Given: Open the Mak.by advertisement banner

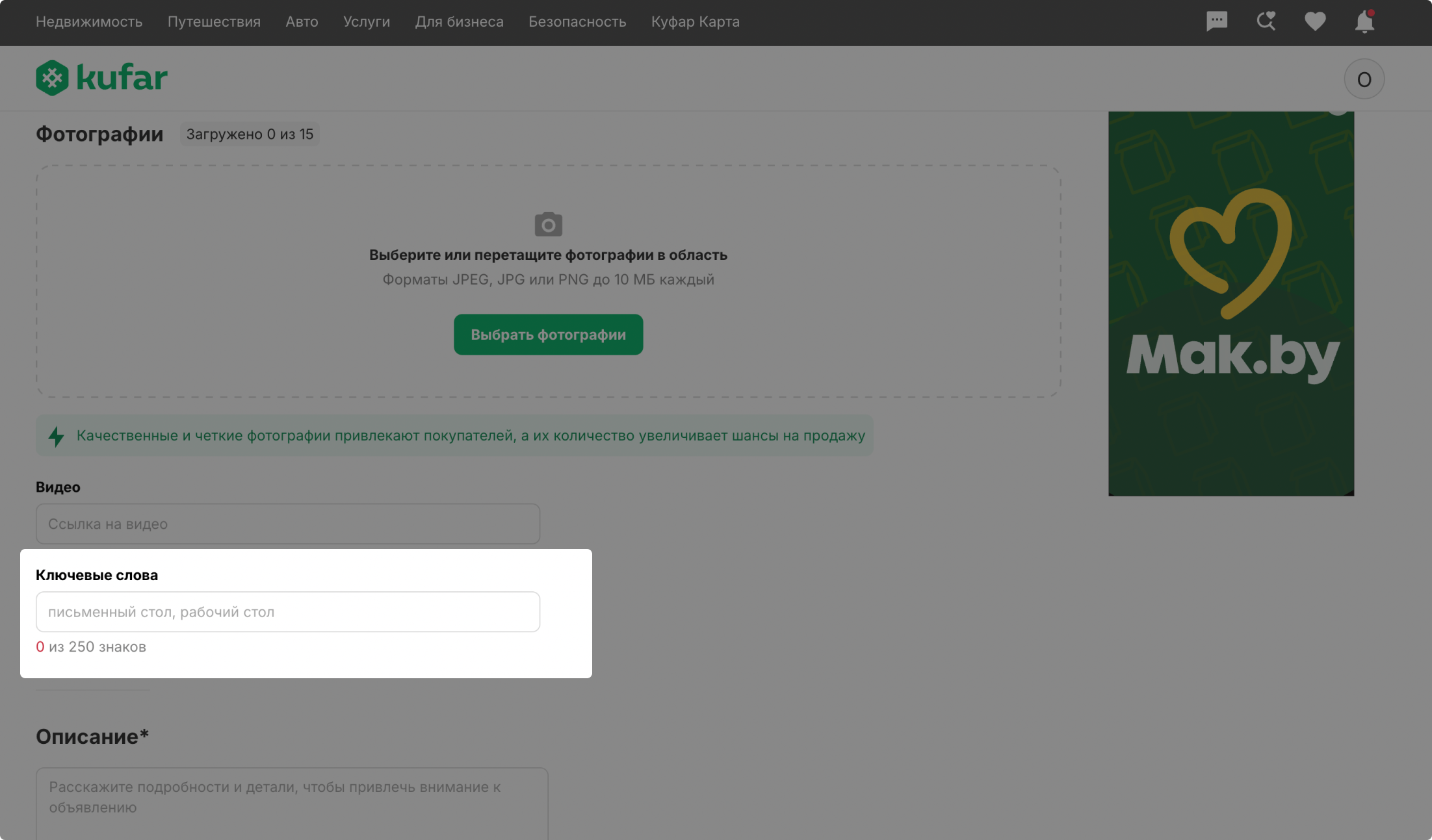Looking at the screenshot, I should point(1230,303).
